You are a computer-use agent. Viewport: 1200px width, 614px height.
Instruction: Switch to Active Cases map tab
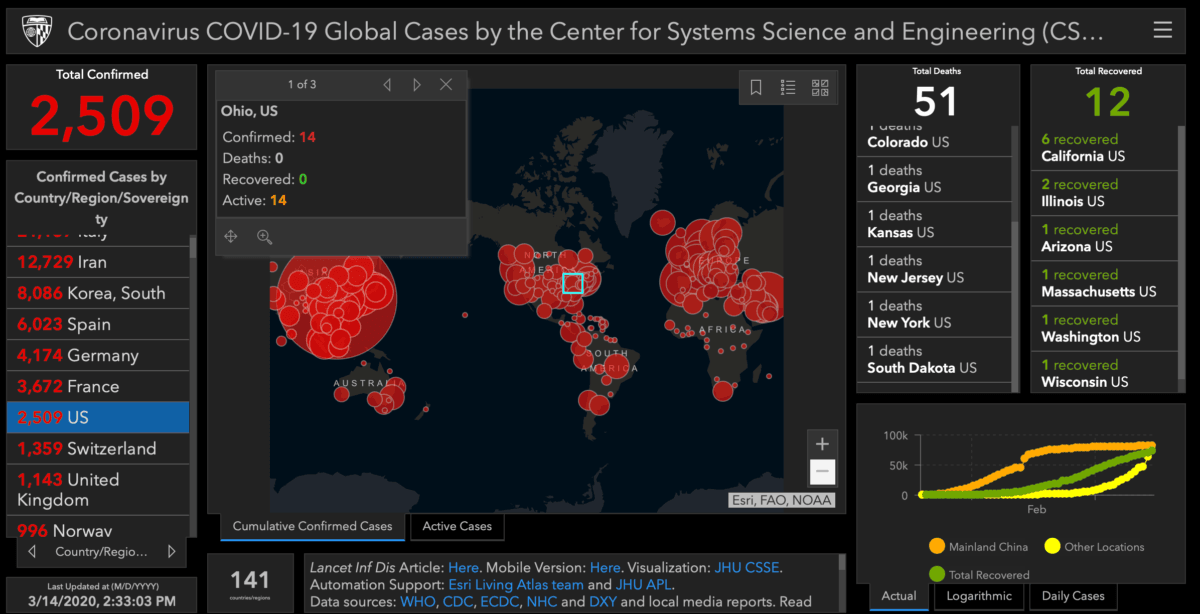[x=457, y=526]
